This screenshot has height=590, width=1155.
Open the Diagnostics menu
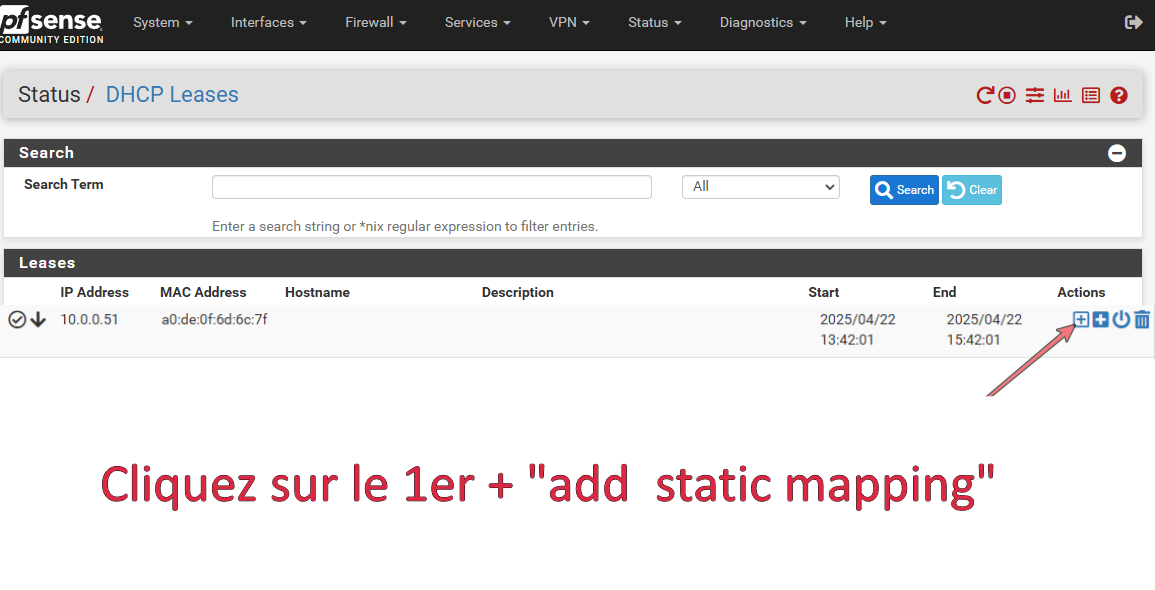point(763,22)
